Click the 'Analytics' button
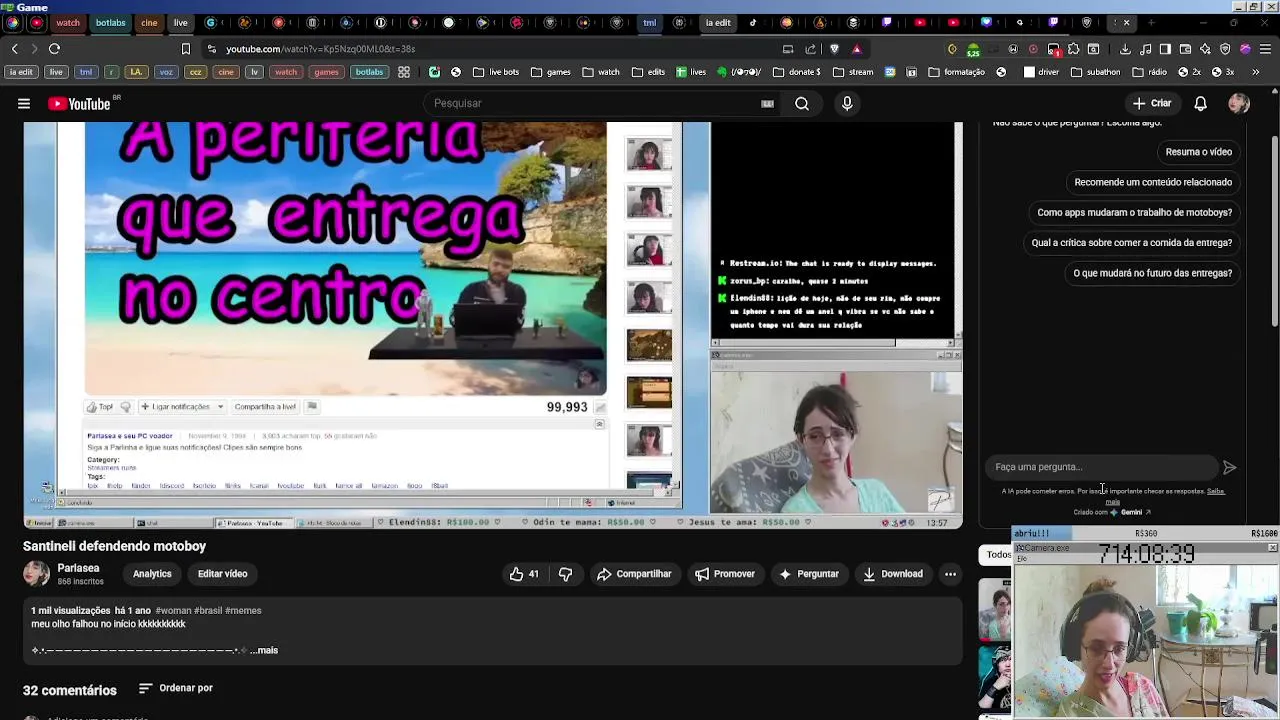The image size is (1280, 720). (152, 574)
